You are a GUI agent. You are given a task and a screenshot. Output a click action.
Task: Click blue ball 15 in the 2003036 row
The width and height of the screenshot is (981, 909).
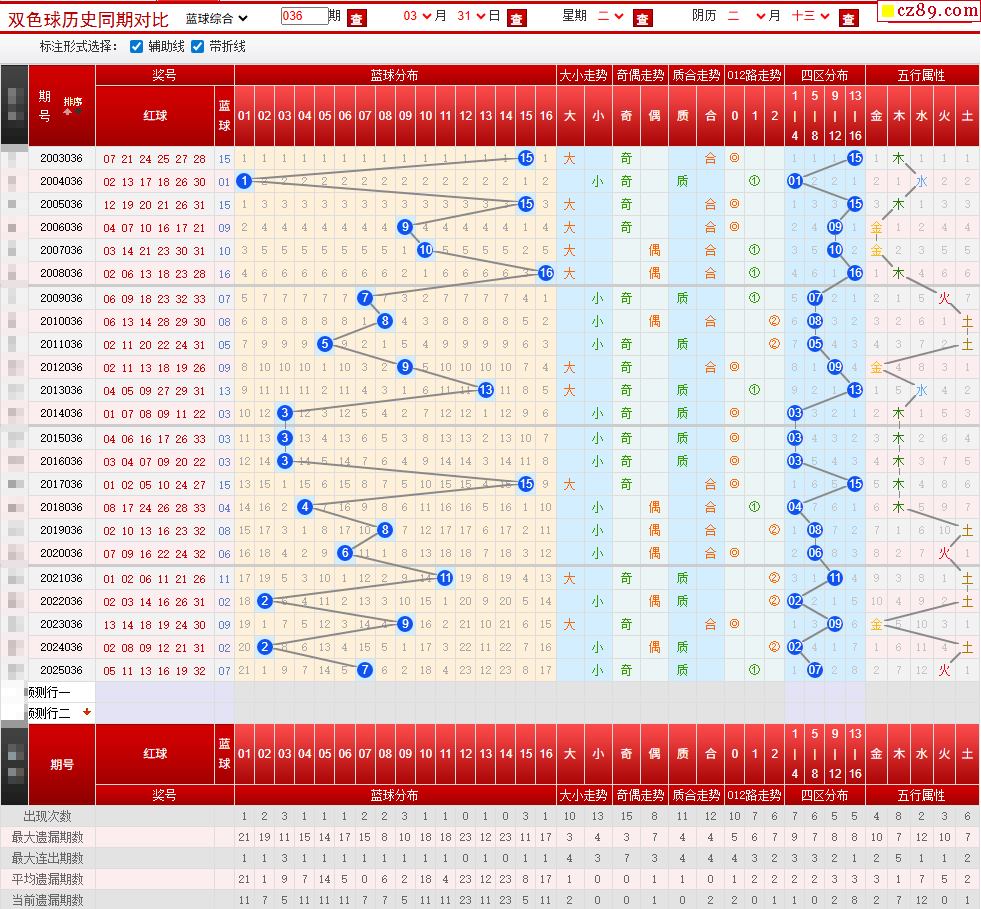pos(526,158)
